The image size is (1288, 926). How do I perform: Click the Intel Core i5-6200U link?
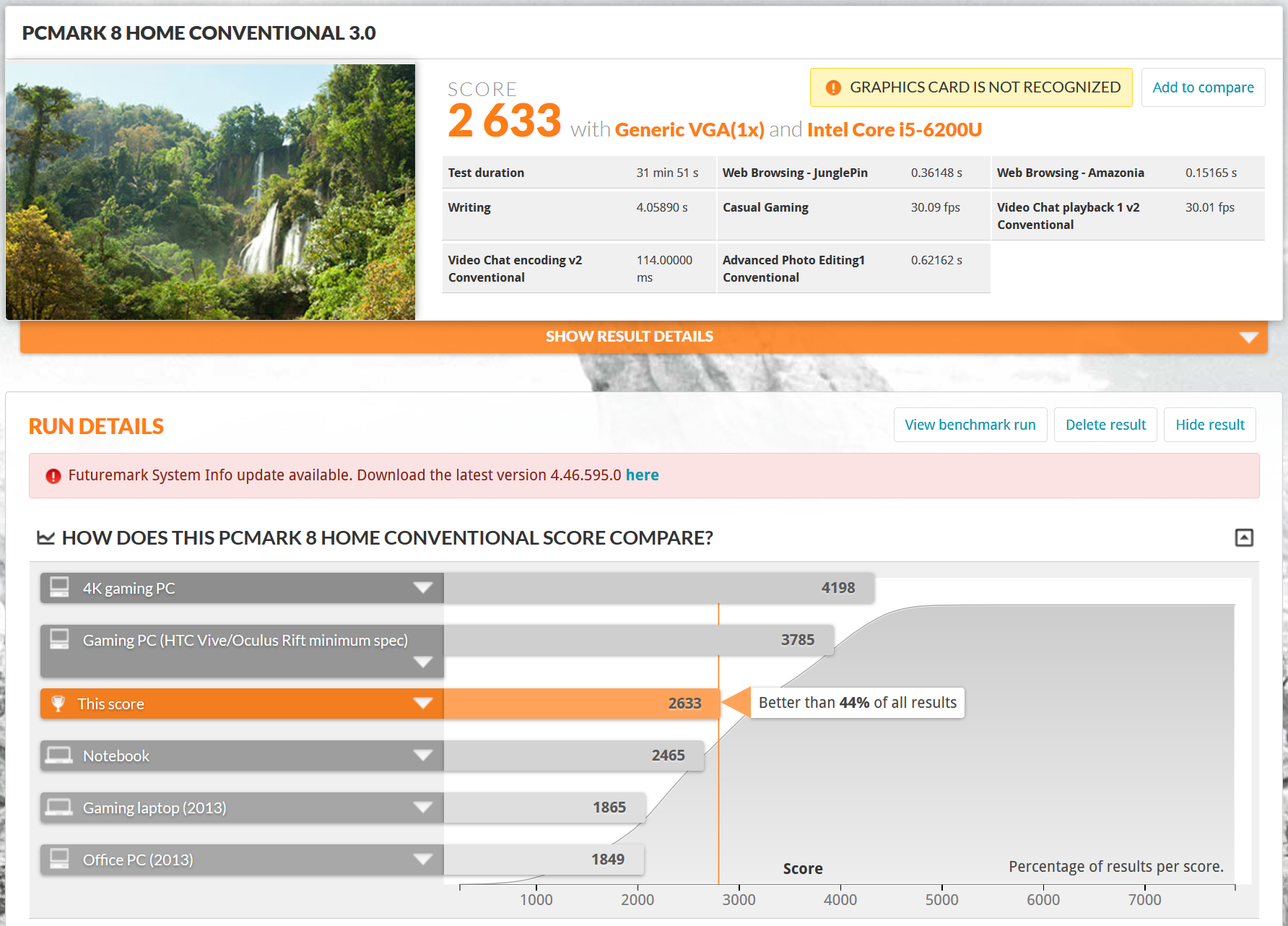(894, 130)
